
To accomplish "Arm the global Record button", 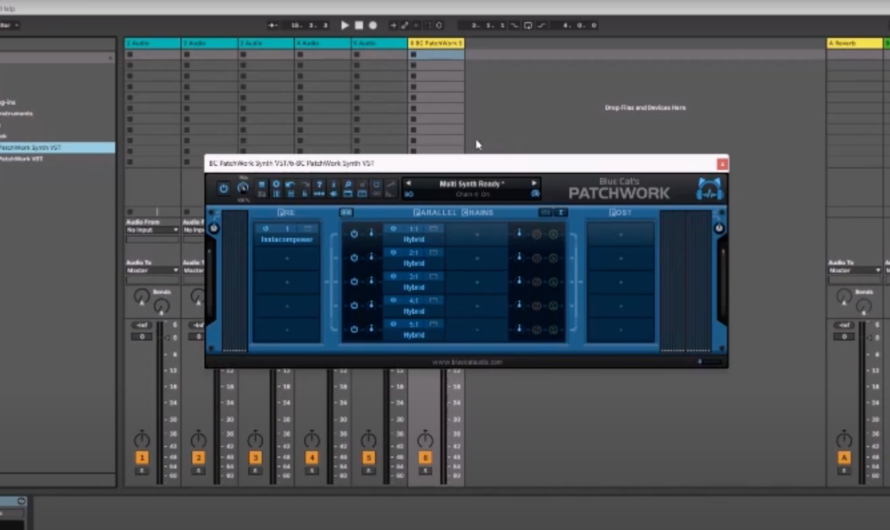I will click(373, 25).
